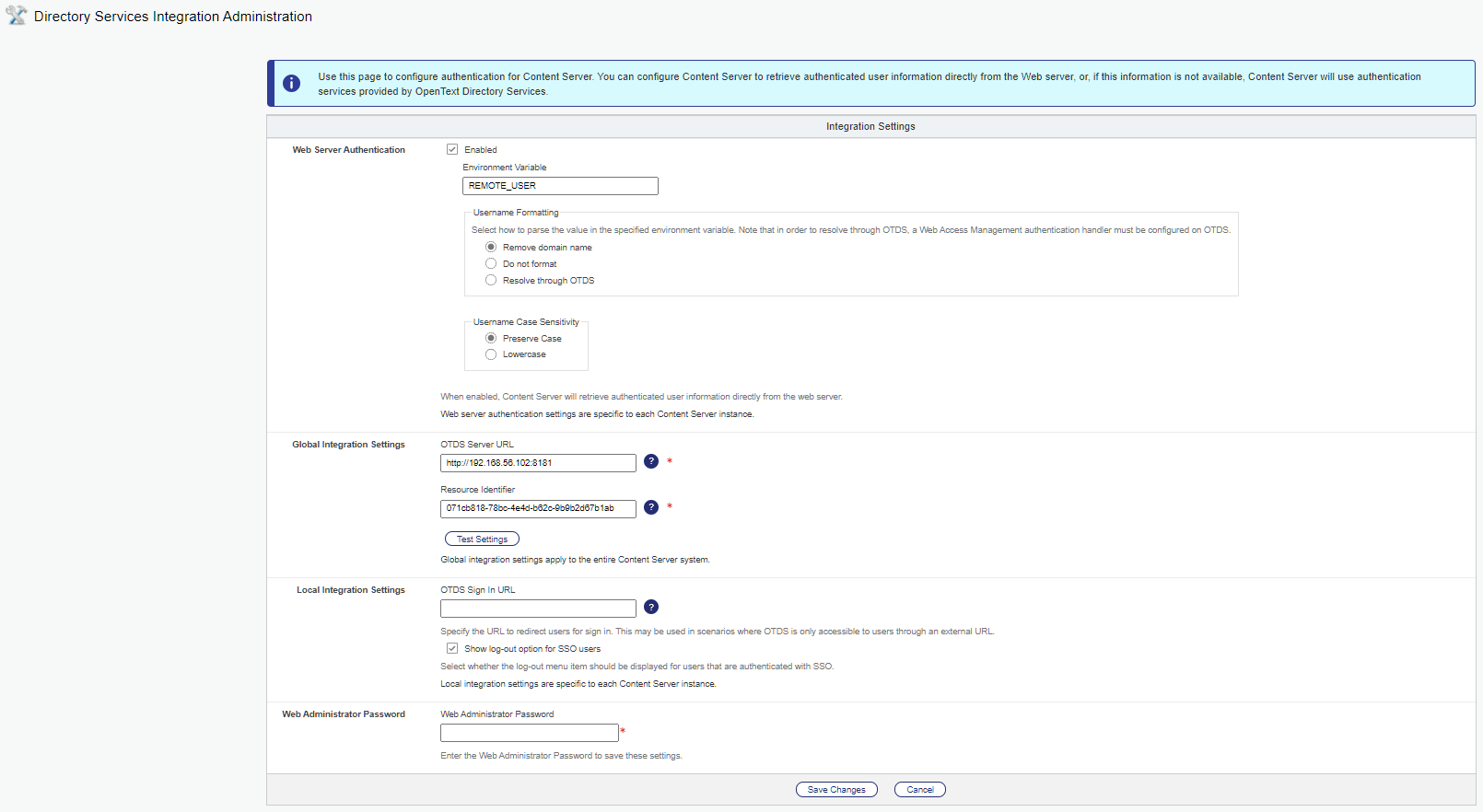The image size is (1483, 812).
Task: Toggle the Web Server Authentication Enabled checkbox
Action: click(452, 149)
